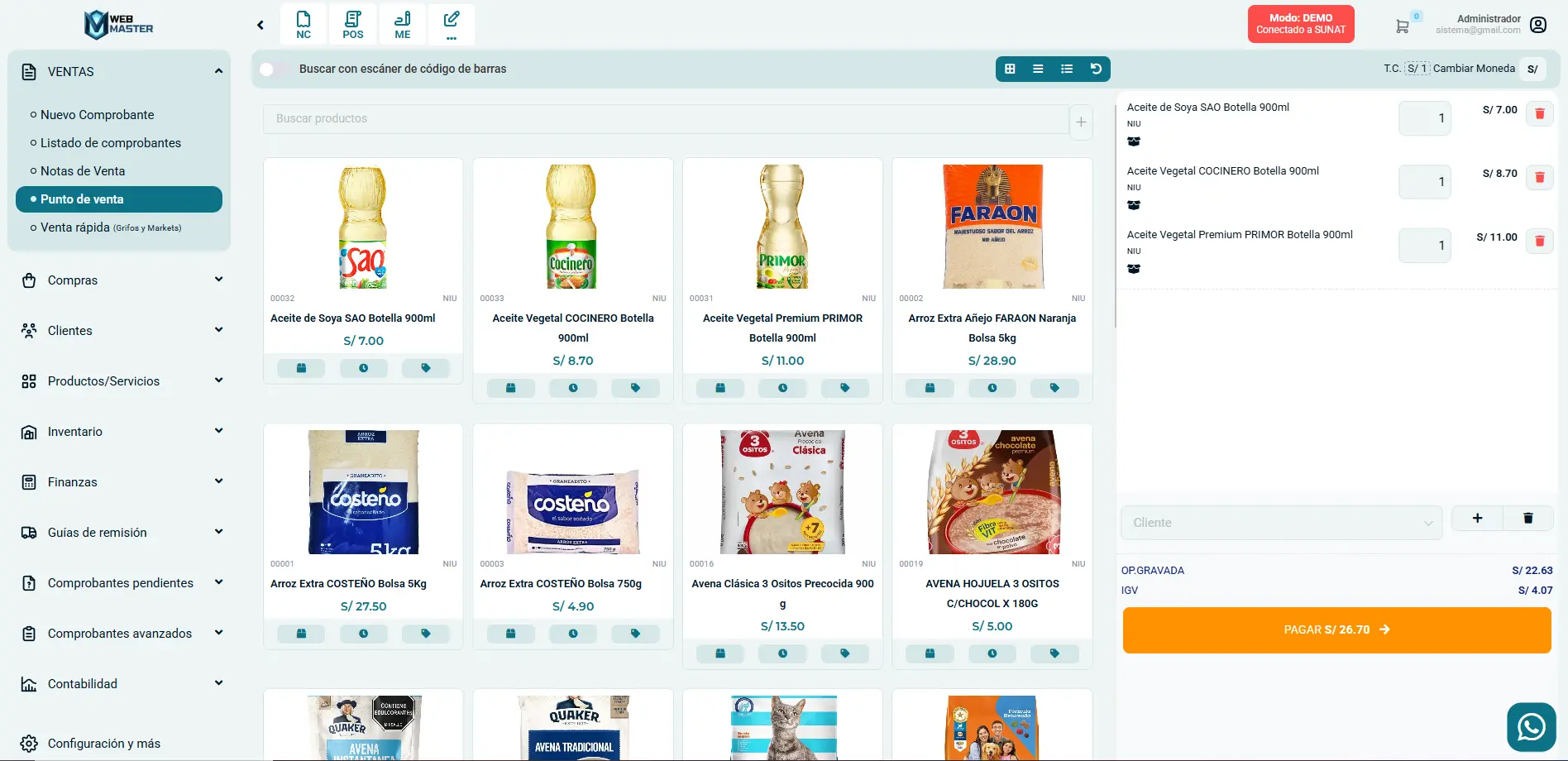Open box icon under PRIMOR cart item
The image size is (1568, 761).
[x=1134, y=269]
